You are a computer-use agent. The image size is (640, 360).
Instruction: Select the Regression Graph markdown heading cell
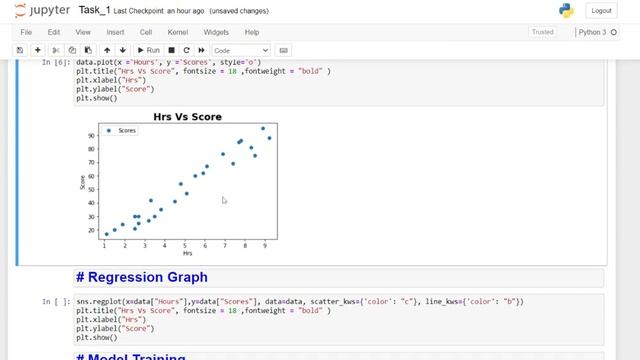339,278
